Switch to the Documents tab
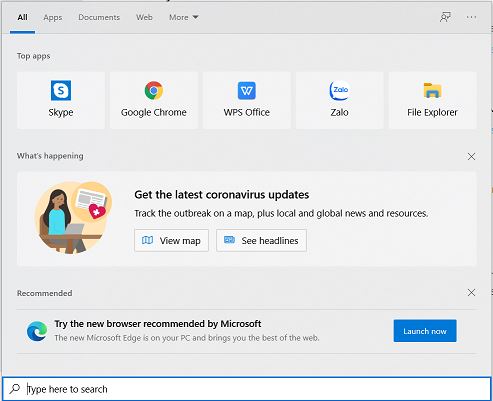 coord(99,17)
